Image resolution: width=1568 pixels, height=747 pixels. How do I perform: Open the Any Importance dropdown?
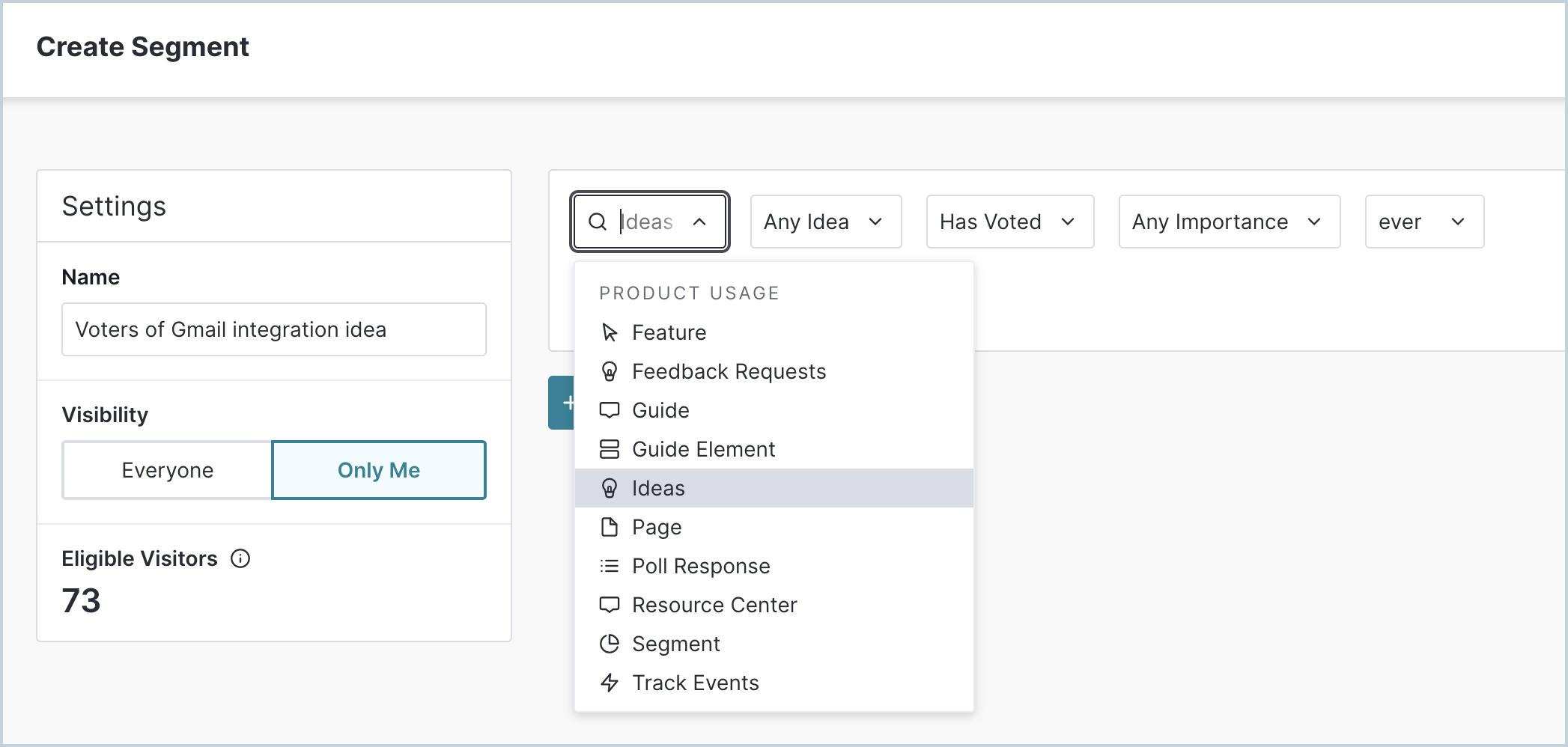pyautogui.click(x=1228, y=222)
